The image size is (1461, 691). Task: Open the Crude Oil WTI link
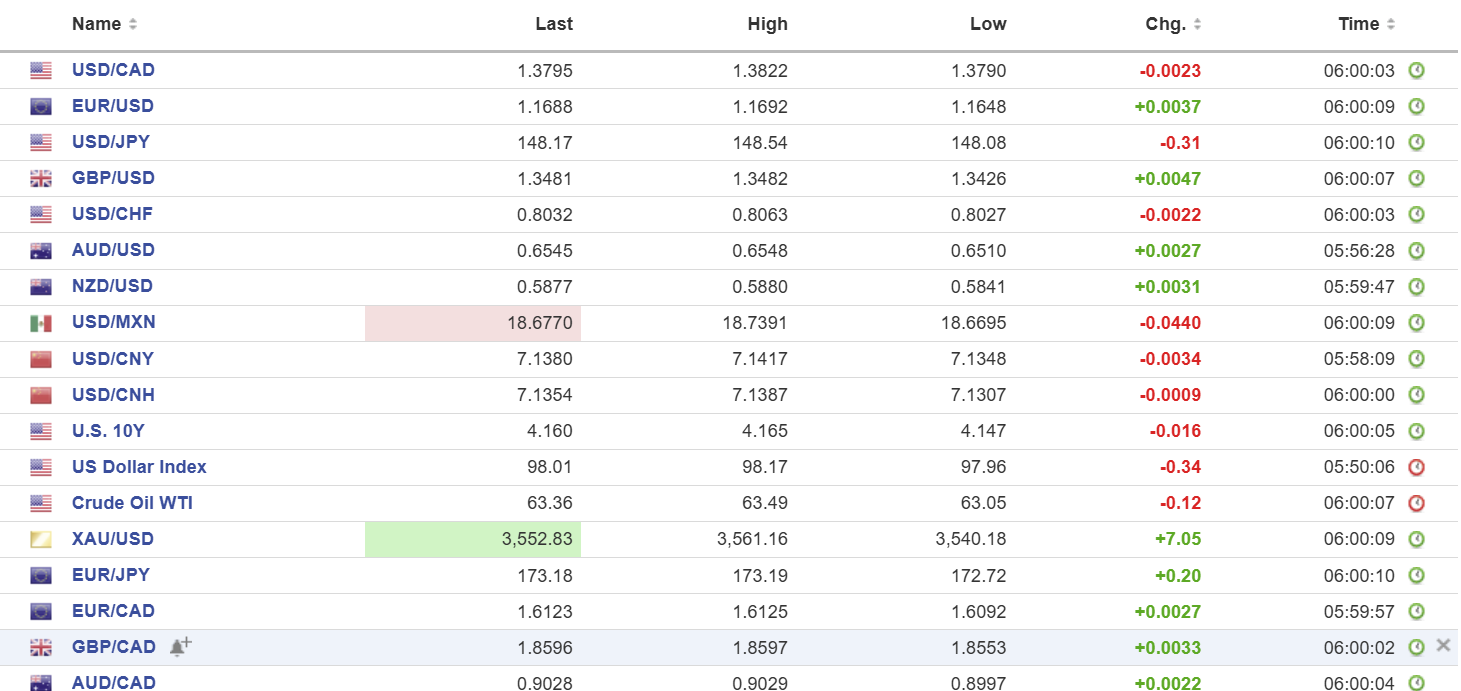[x=132, y=503]
